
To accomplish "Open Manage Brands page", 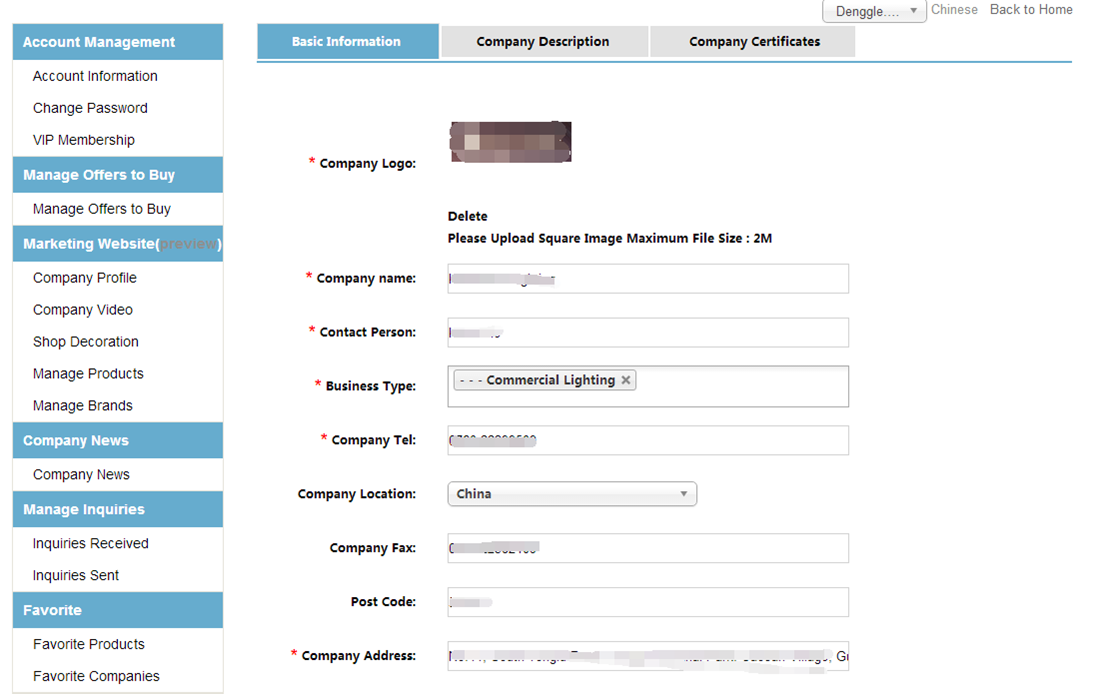I will (82, 405).
